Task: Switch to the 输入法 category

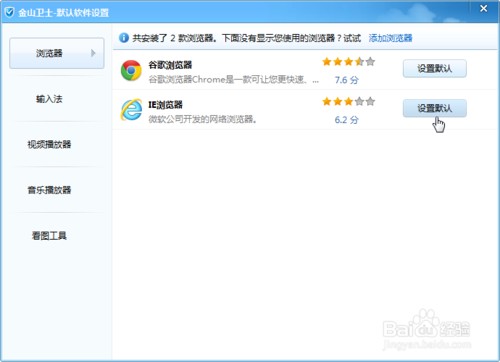Action: [49, 99]
